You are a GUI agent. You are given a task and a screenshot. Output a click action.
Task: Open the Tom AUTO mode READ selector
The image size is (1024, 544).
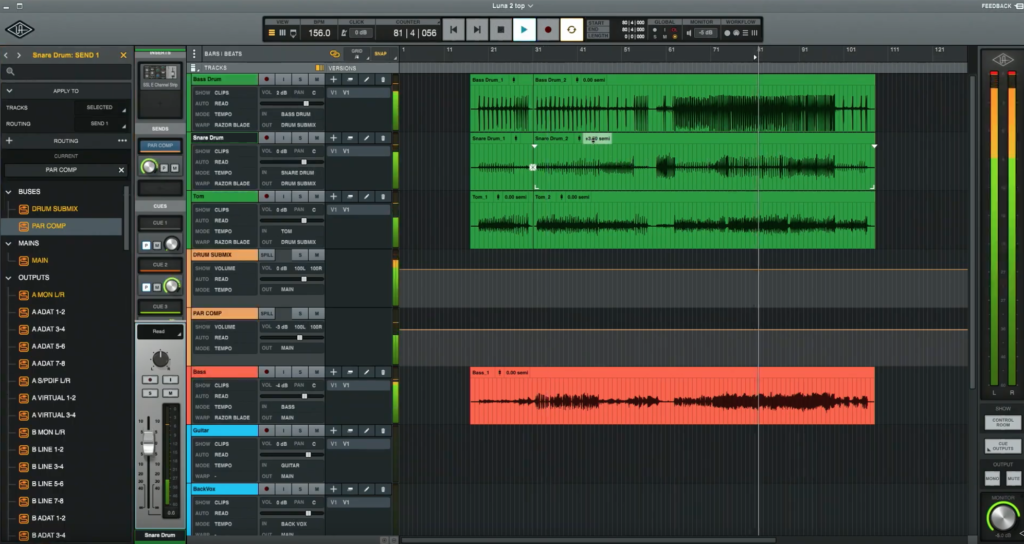[221, 221]
